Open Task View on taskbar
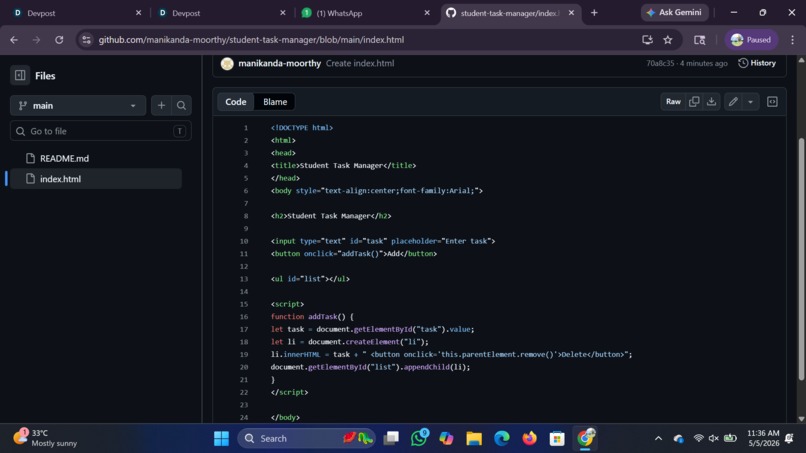806x453 pixels. pyautogui.click(x=391, y=439)
